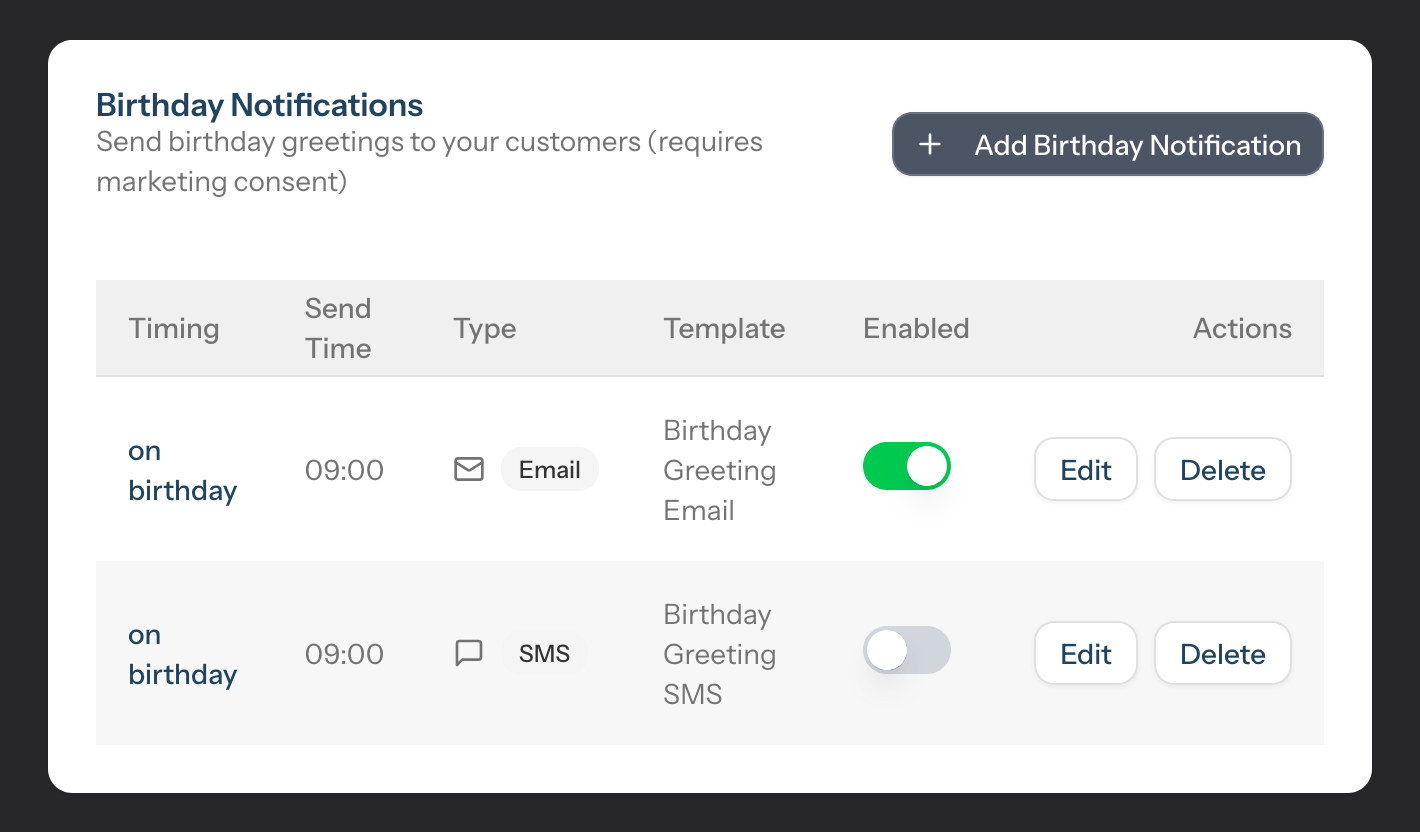The width and height of the screenshot is (1420, 832).
Task: Select the Email type badge in the first row
Action: [x=549, y=469]
